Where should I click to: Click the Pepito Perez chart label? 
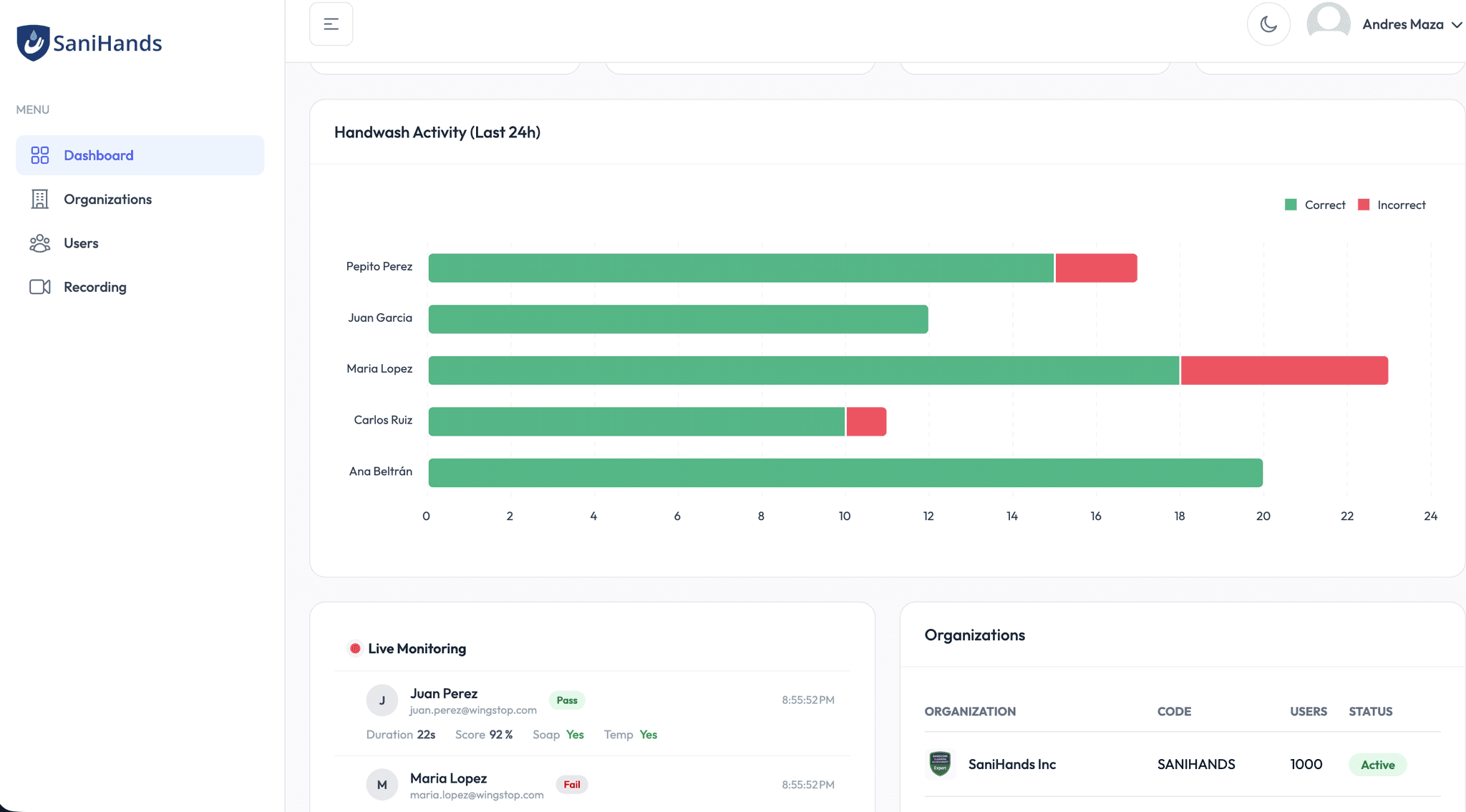point(379,266)
